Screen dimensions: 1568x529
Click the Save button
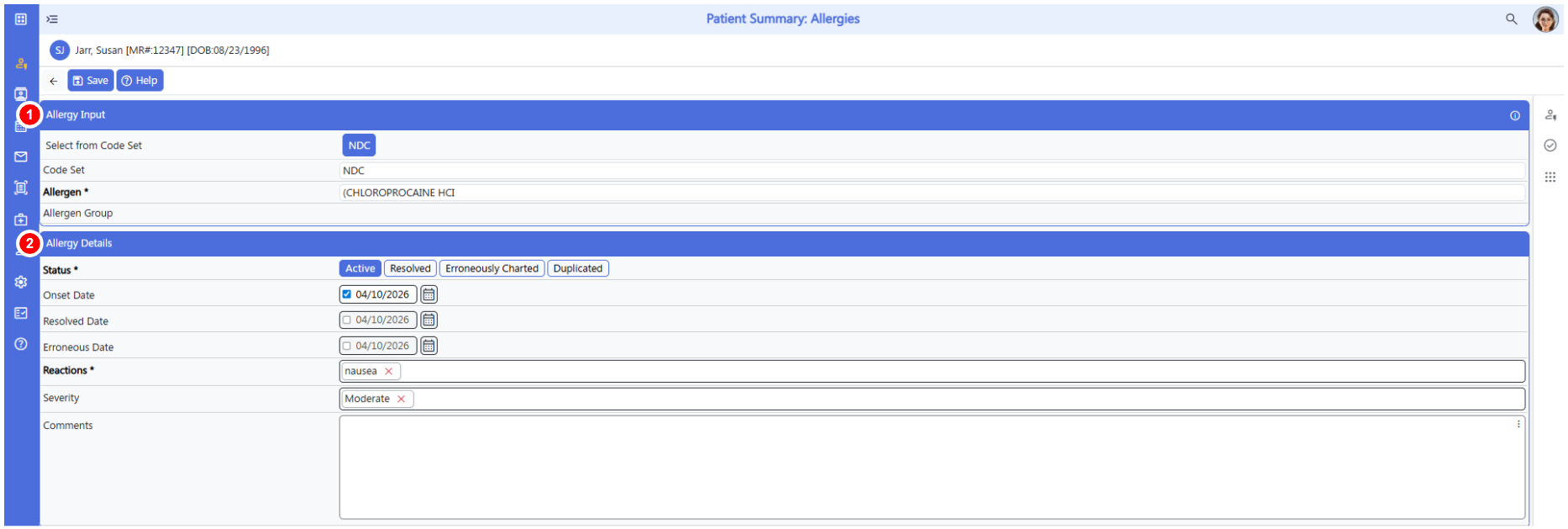click(90, 81)
